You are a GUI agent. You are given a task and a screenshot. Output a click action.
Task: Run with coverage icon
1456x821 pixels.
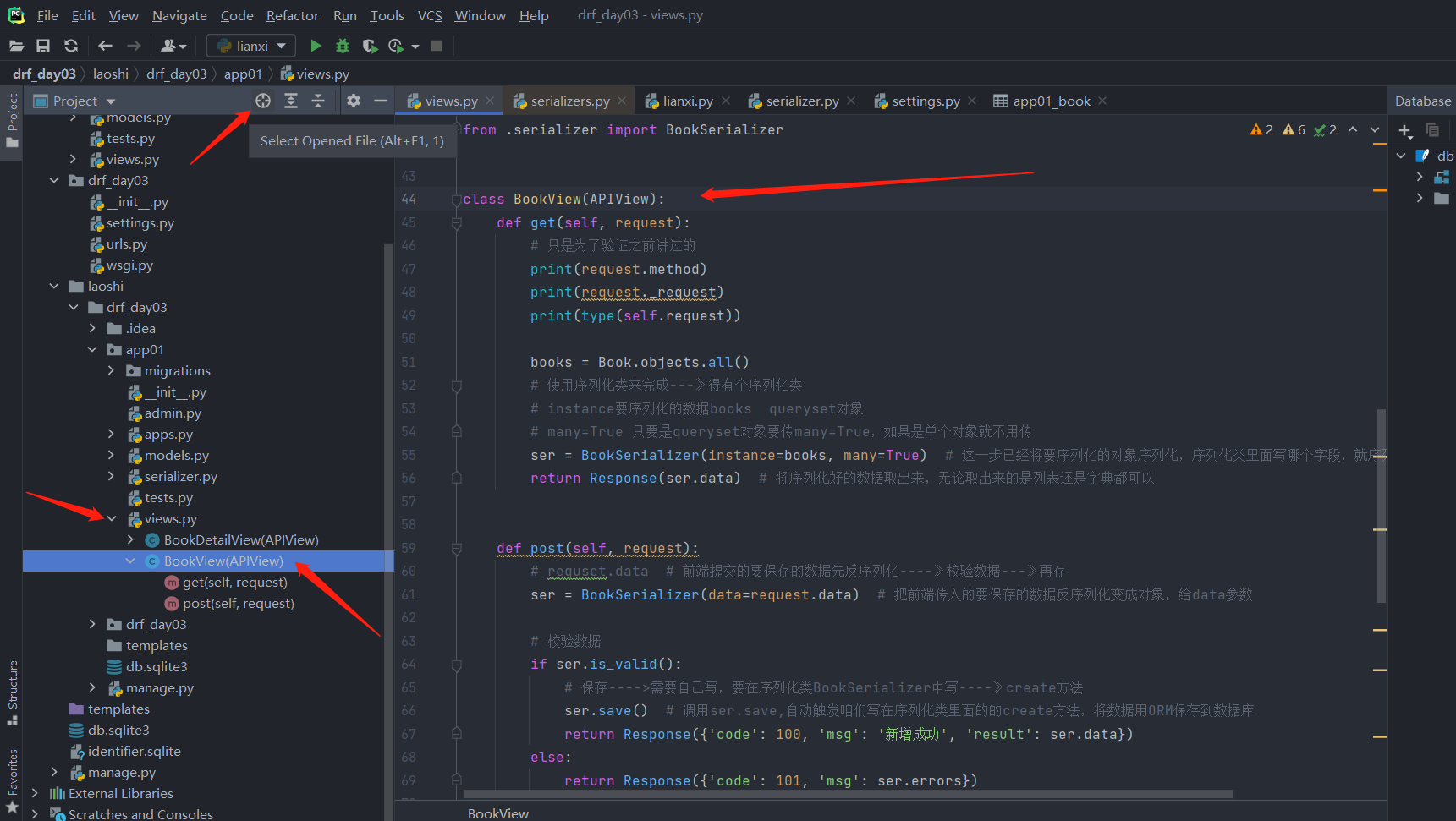[370, 46]
